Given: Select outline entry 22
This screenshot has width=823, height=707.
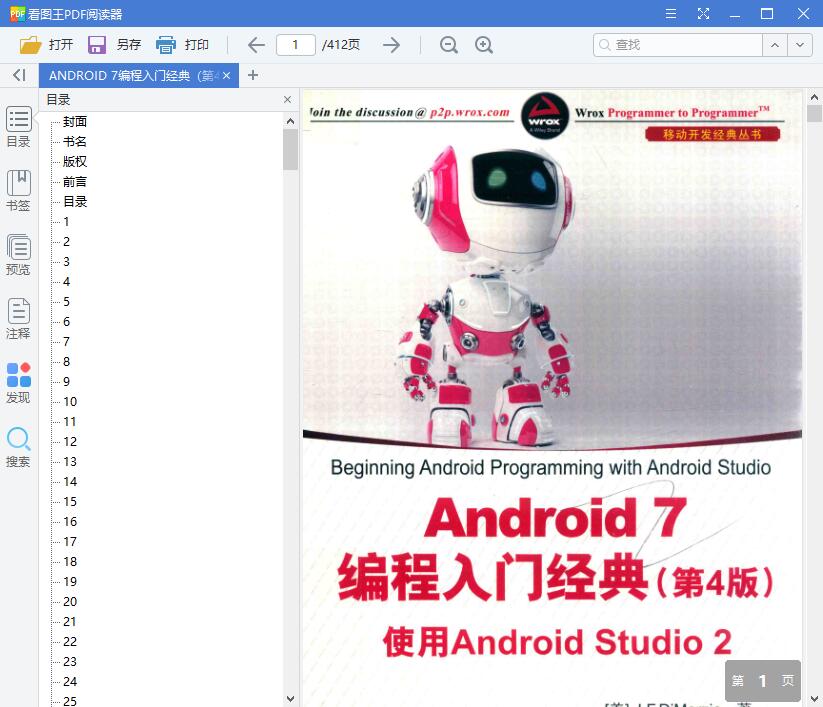Looking at the screenshot, I should (70, 641).
